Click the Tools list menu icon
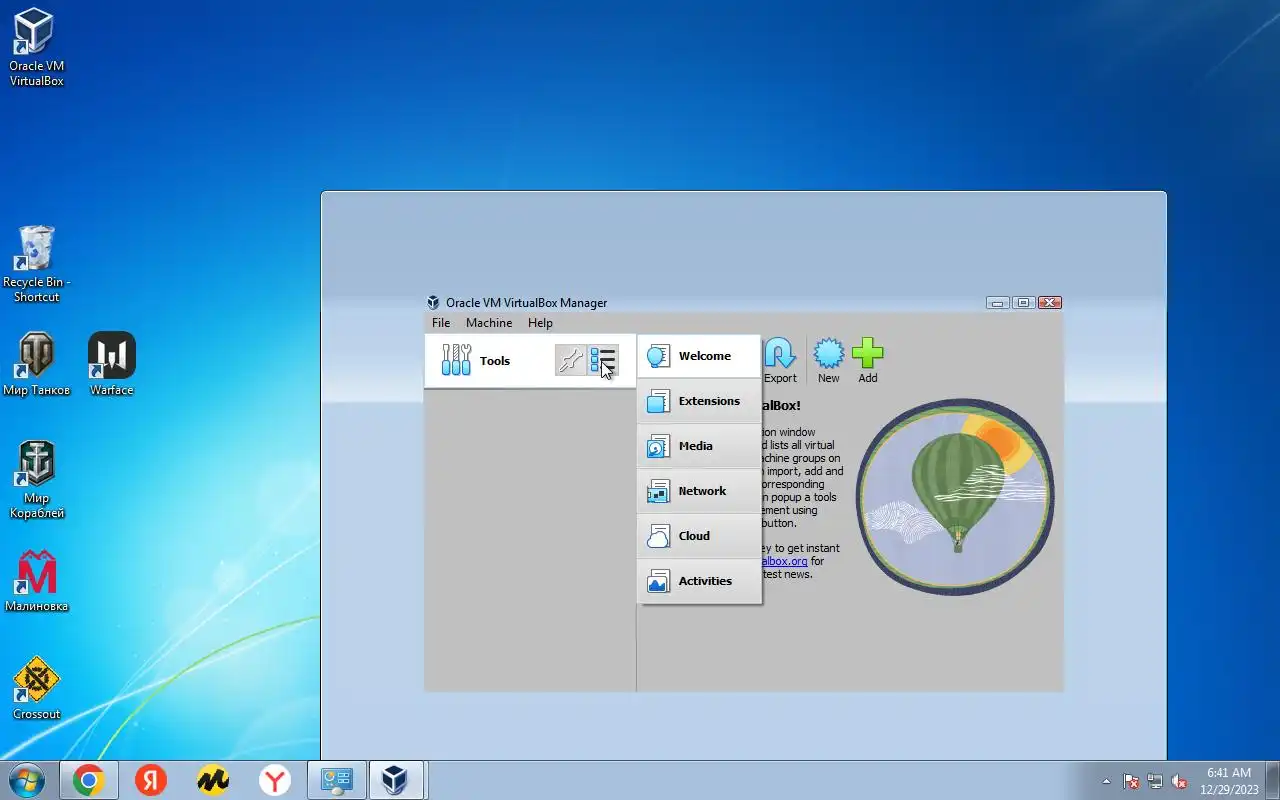 (x=603, y=361)
